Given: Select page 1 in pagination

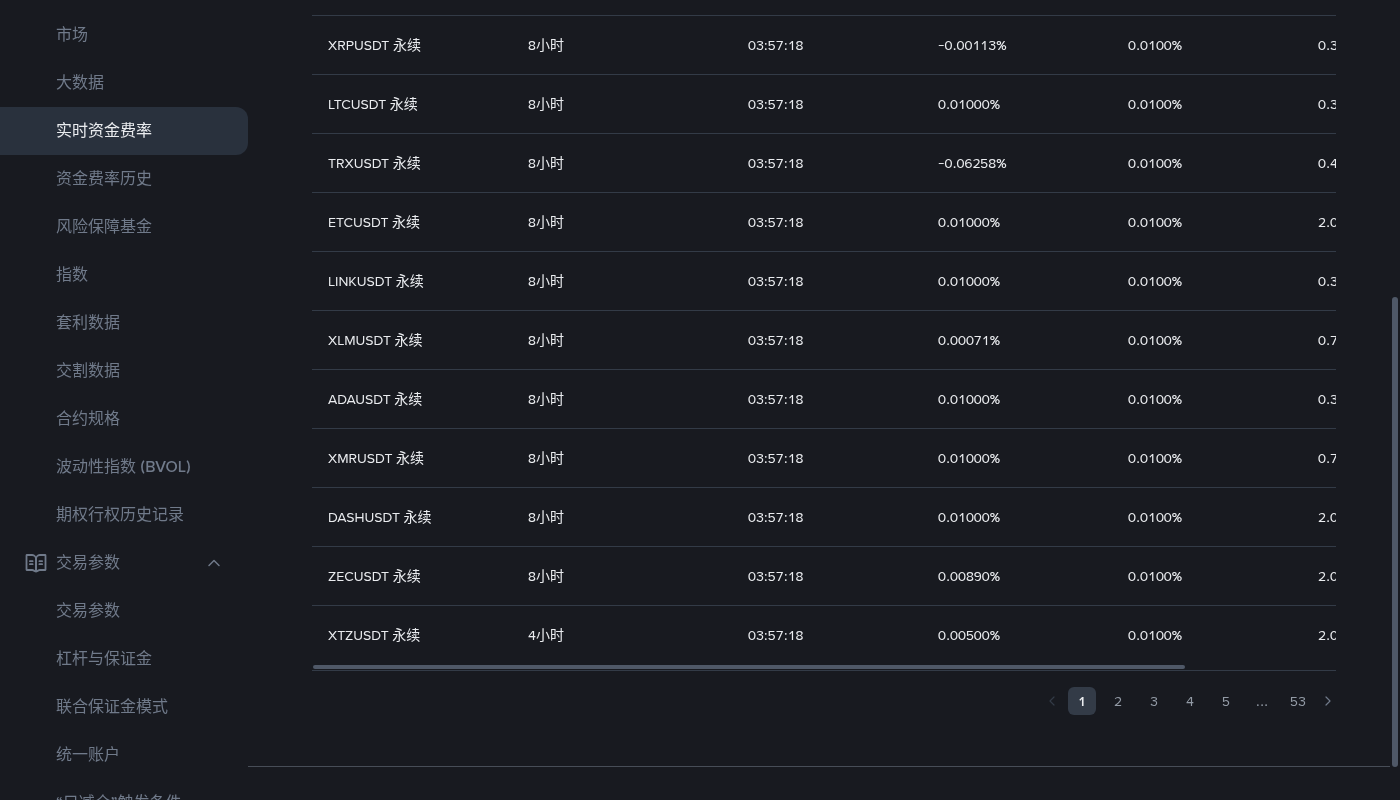Looking at the screenshot, I should (x=1082, y=701).
